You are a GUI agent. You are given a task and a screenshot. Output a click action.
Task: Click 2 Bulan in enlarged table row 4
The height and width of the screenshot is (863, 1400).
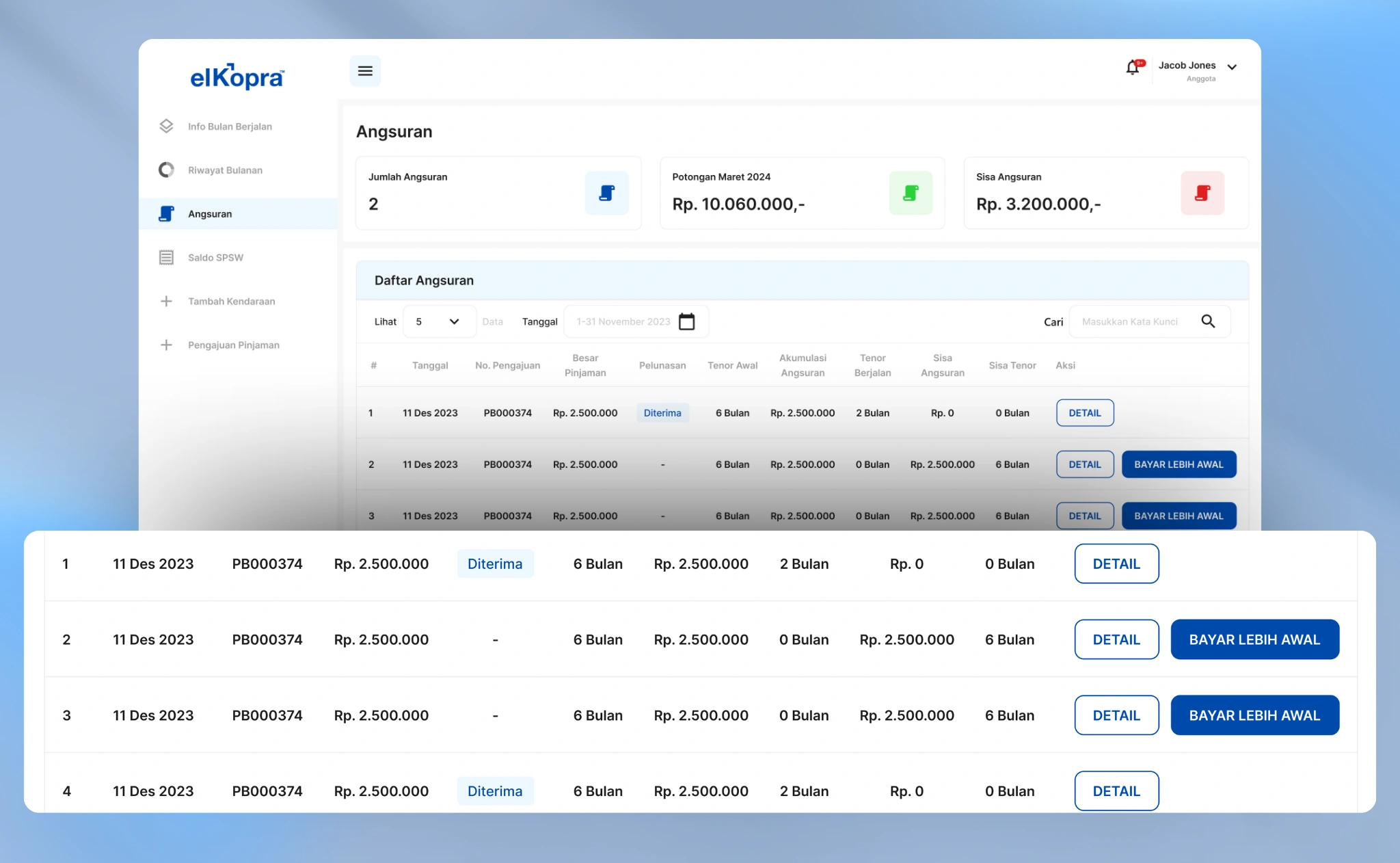804,791
